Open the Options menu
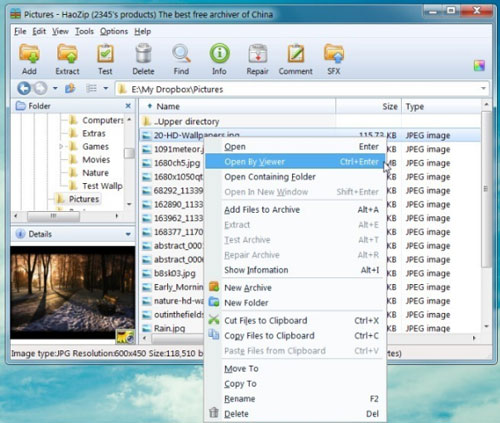 tap(114, 31)
